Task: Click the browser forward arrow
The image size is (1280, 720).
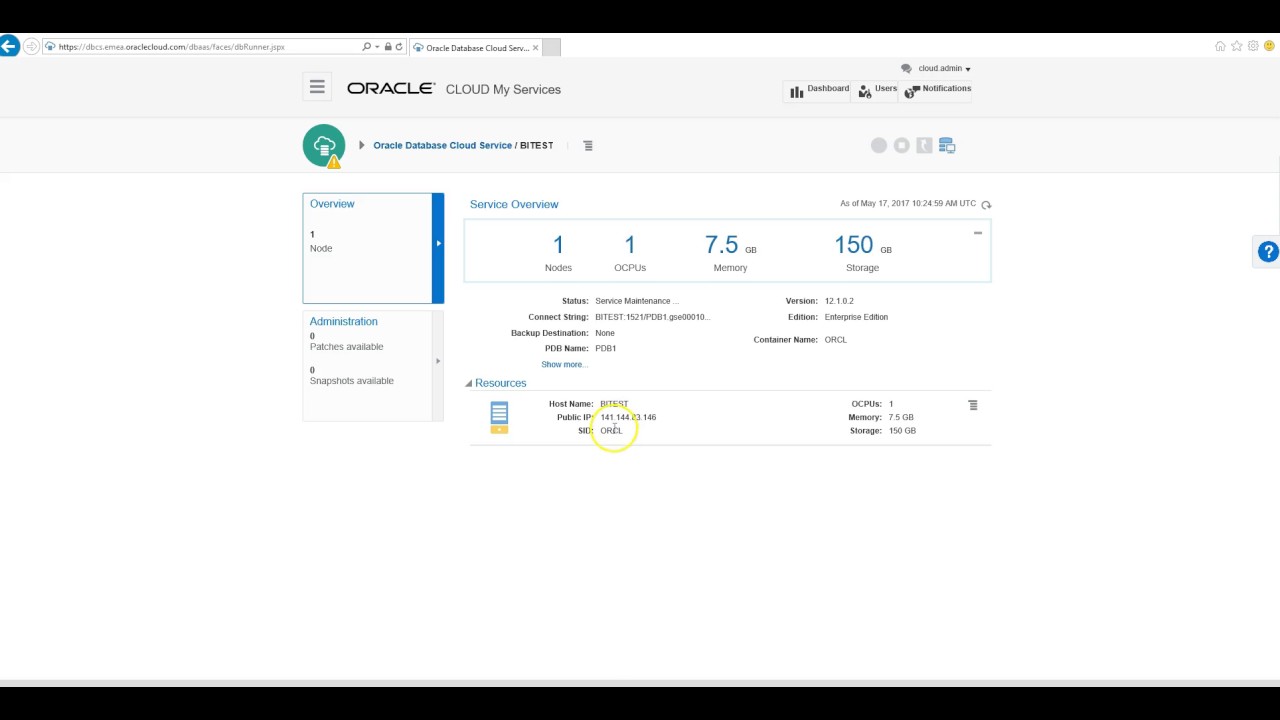Action: pyautogui.click(x=31, y=46)
